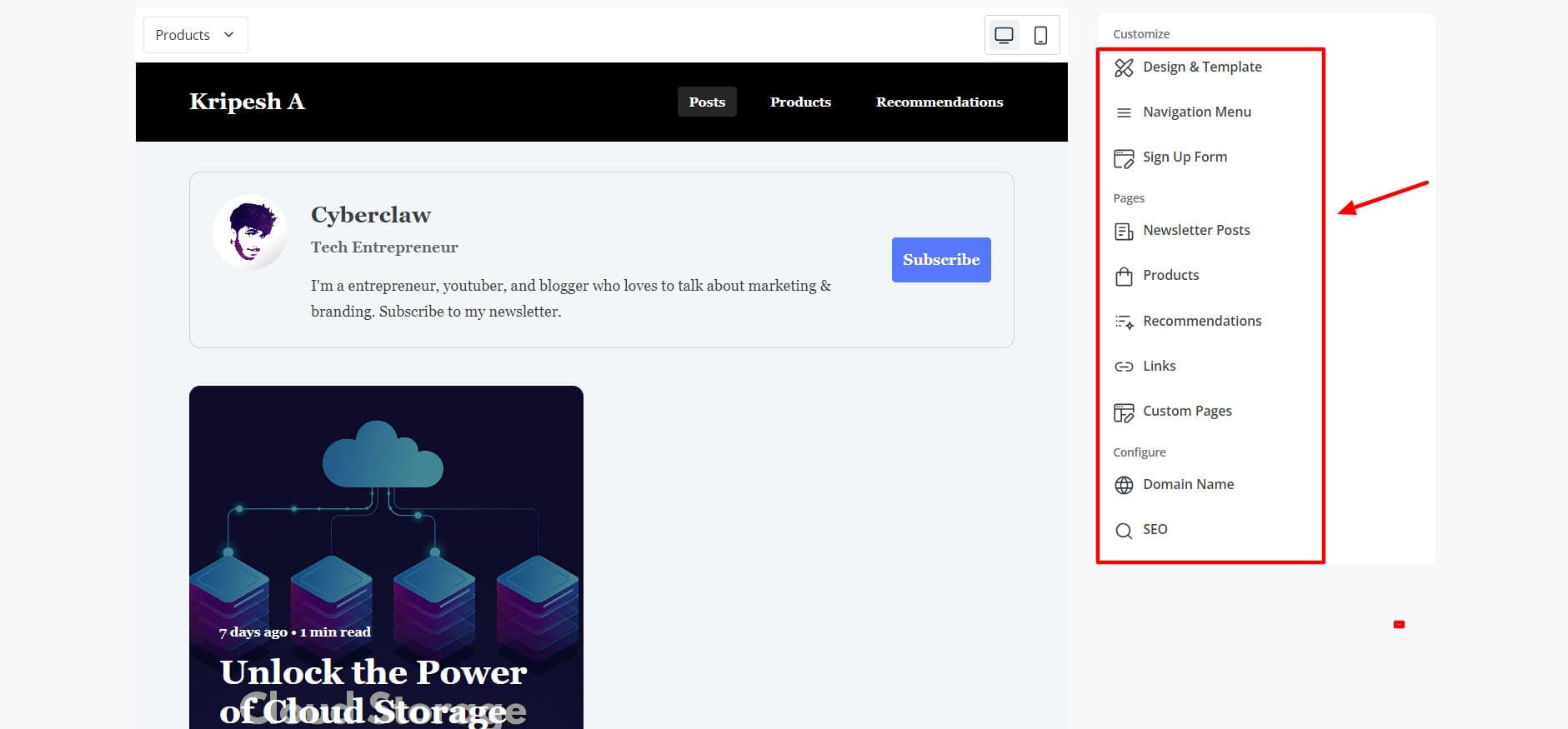Click the Recommendations sparkle list icon
Viewport: 1568px width, 729px height.
point(1124,322)
